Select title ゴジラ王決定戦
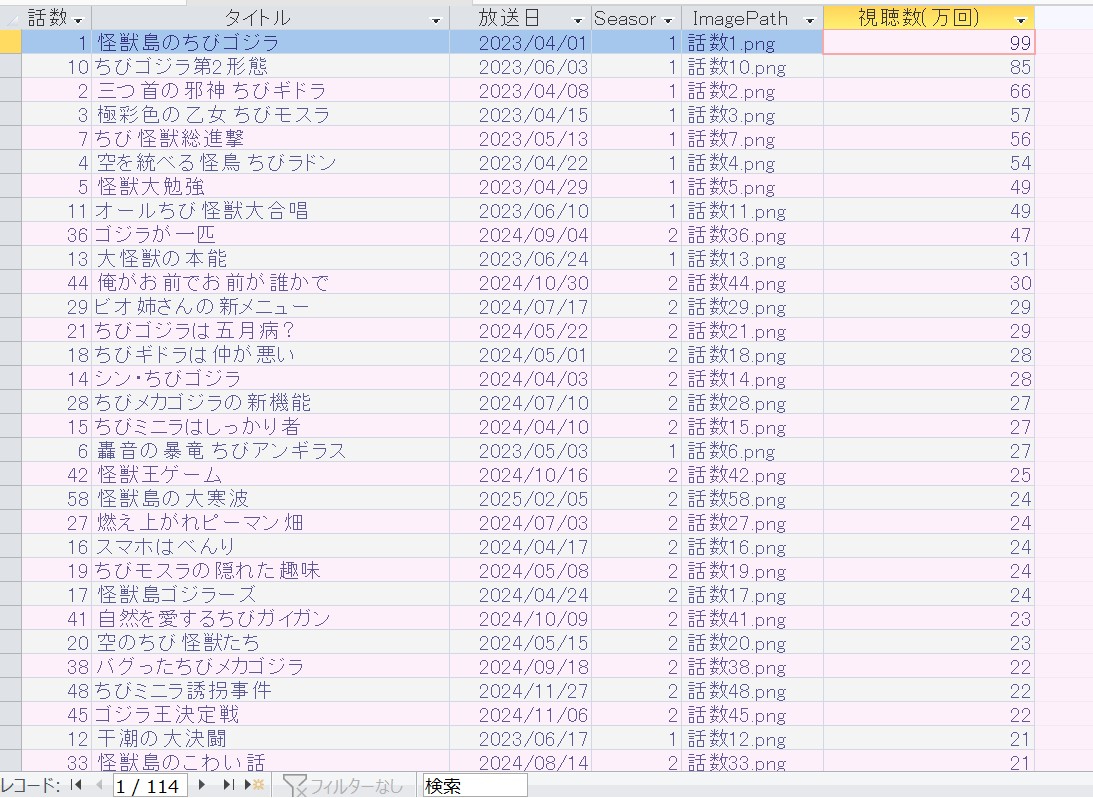Screen dimensions: 1093x798 (270, 715)
